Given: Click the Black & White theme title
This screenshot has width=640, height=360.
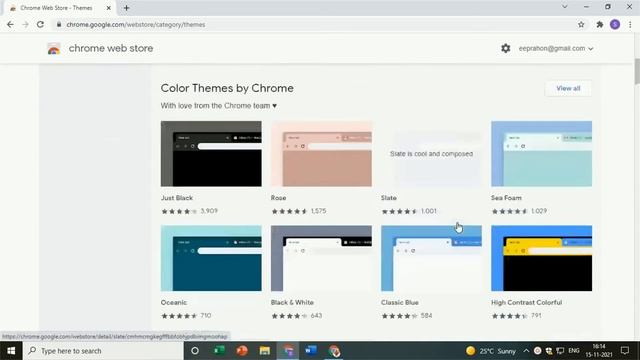Looking at the screenshot, I should tap(292, 302).
